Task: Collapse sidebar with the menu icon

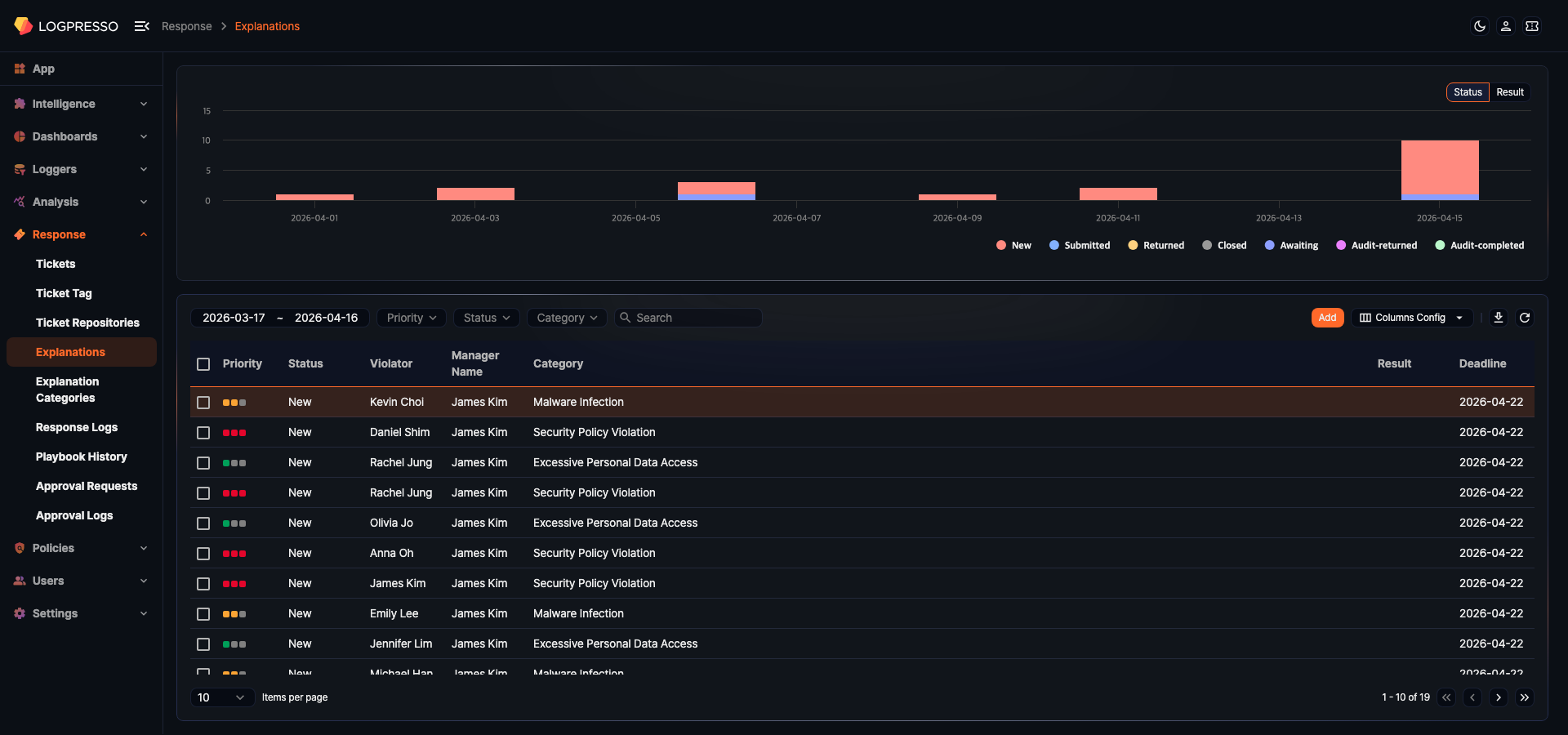Action: [141, 26]
